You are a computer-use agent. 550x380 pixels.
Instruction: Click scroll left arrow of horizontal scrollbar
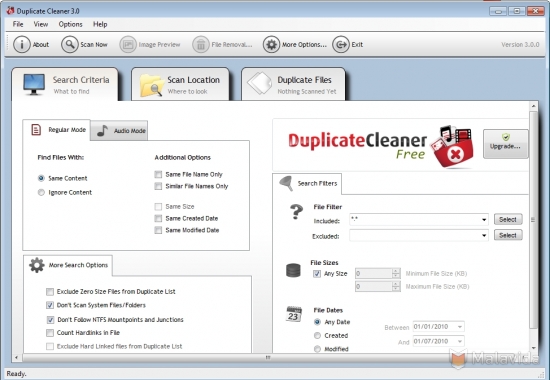coord(16,358)
